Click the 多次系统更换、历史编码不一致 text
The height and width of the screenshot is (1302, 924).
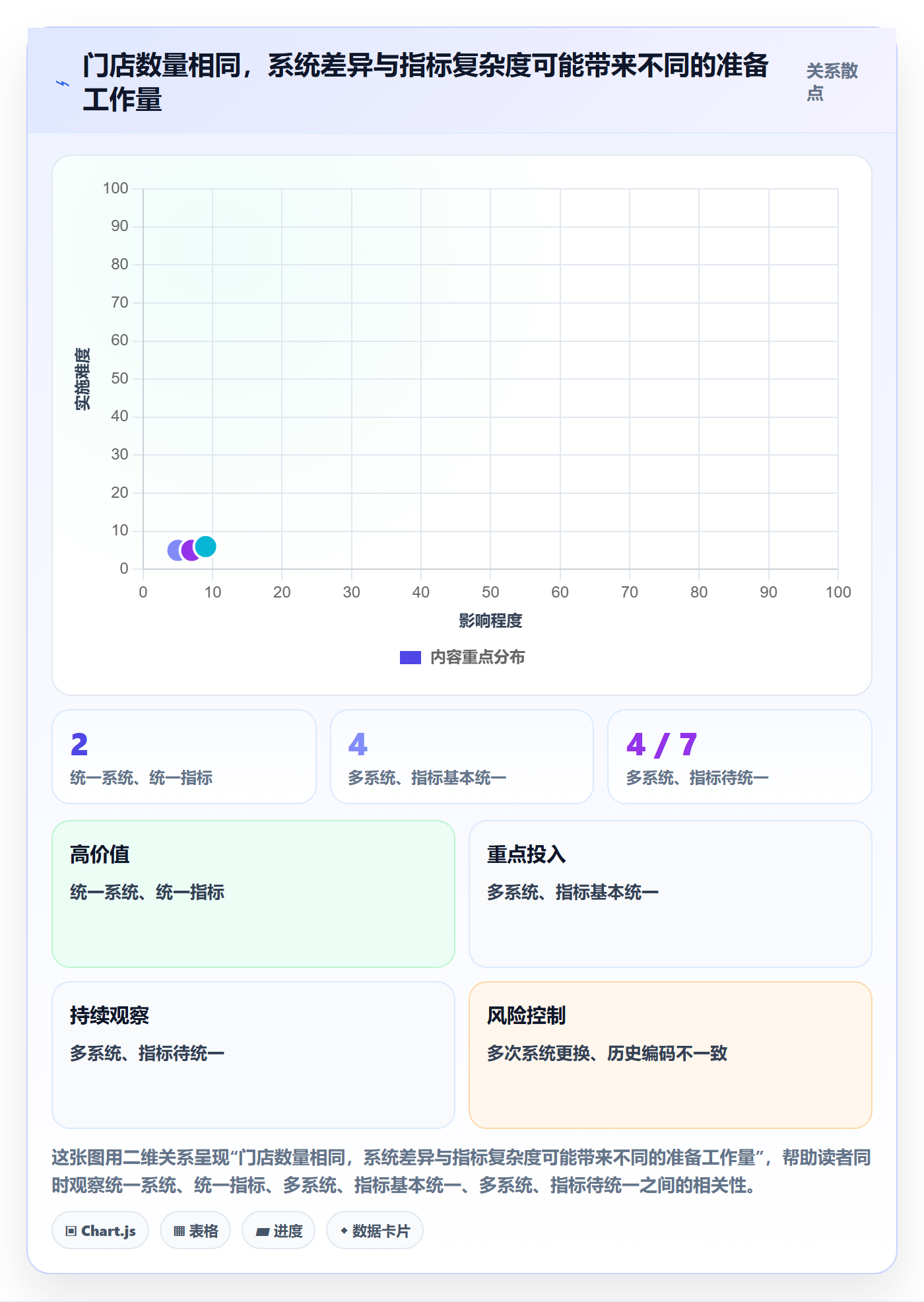pos(607,1053)
